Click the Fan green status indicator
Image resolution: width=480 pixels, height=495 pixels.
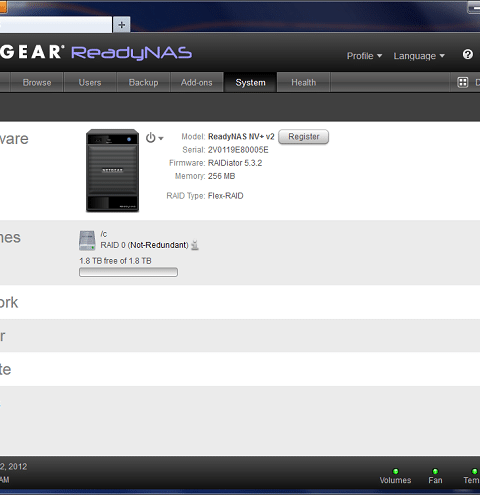pos(435,471)
